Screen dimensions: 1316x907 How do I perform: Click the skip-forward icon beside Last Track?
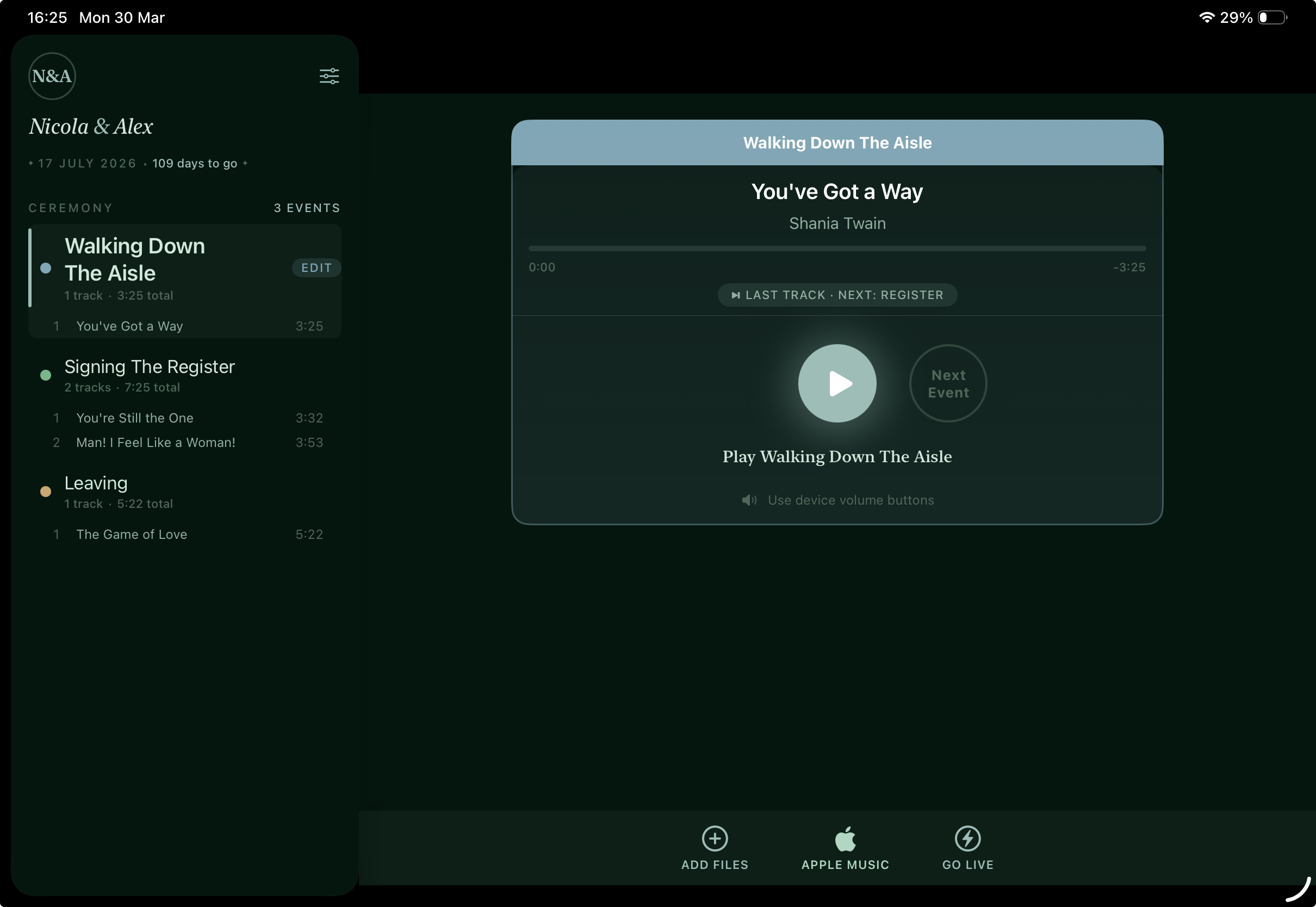coord(736,295)
